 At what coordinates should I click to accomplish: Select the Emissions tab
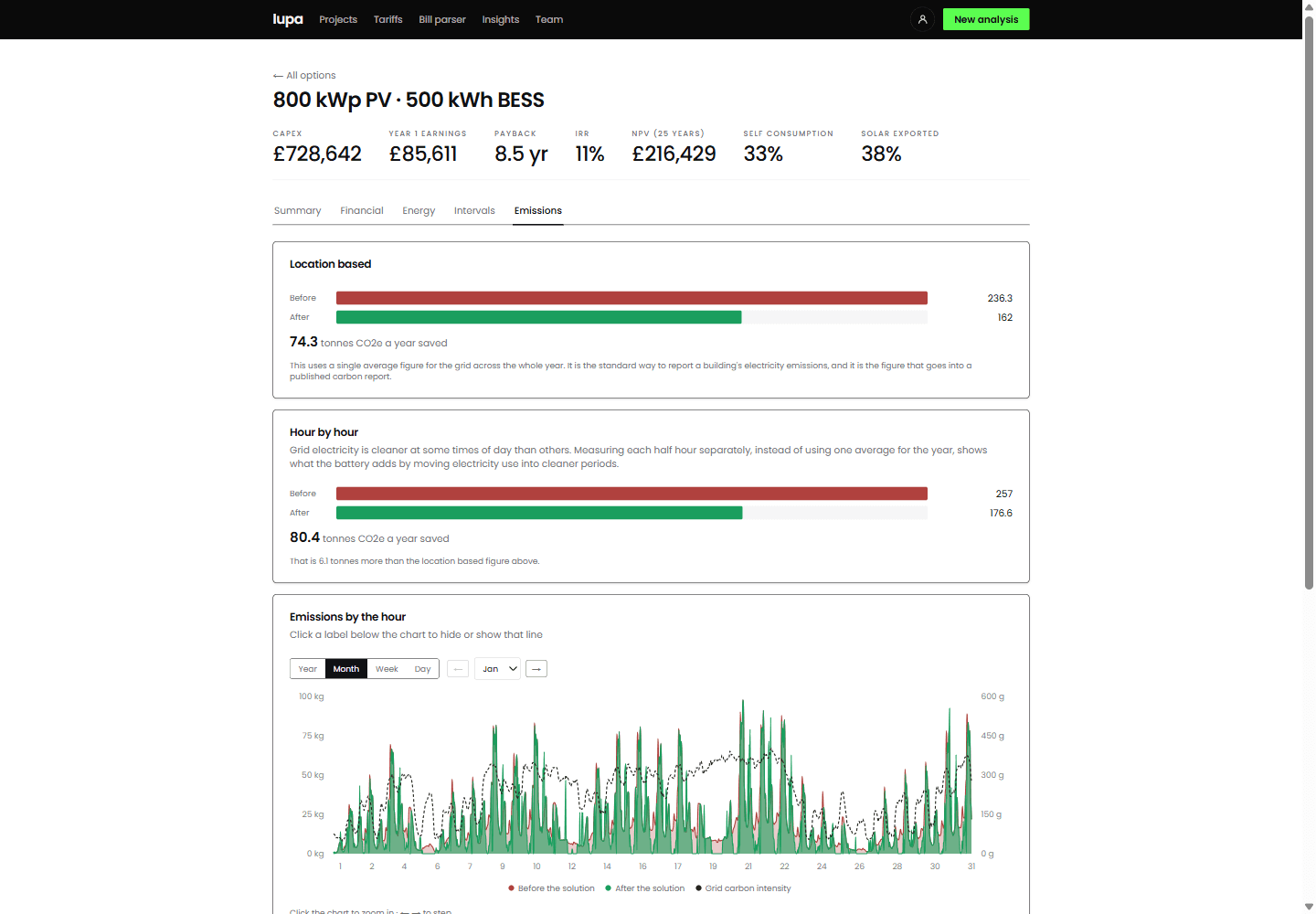[x=538, y=211]
